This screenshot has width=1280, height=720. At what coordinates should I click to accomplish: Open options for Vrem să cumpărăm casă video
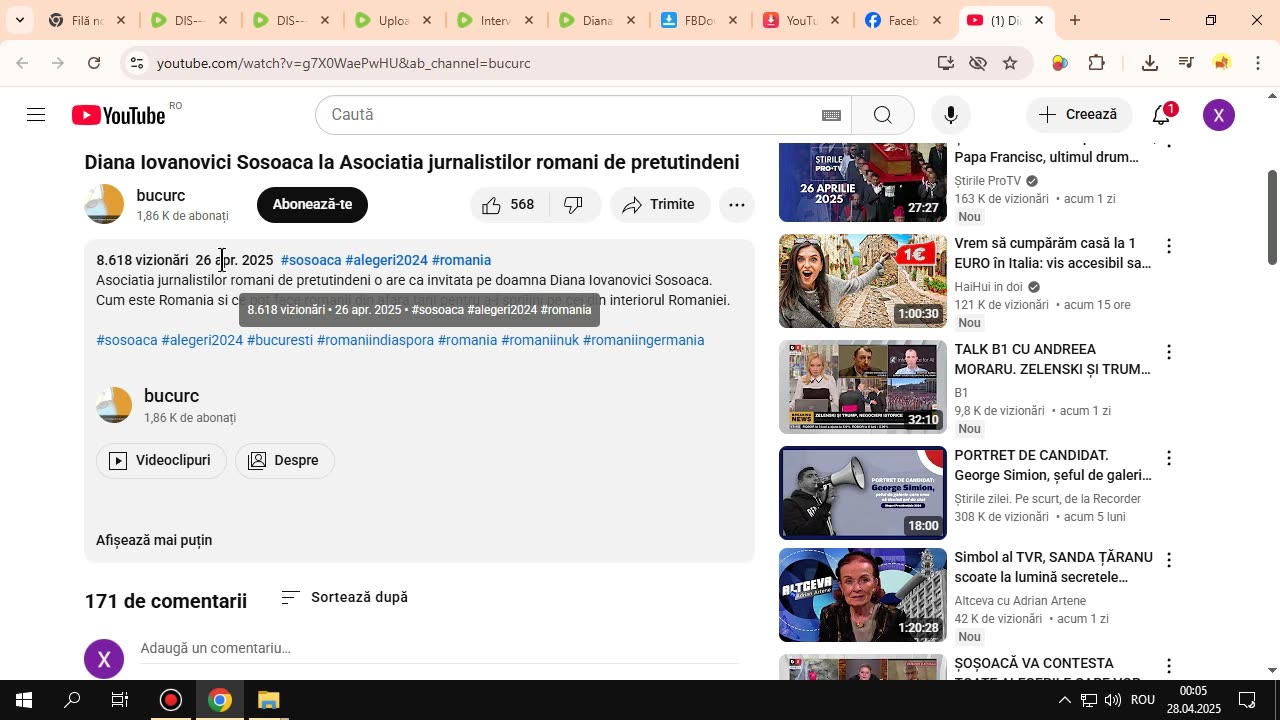(x=1168, y=246)
